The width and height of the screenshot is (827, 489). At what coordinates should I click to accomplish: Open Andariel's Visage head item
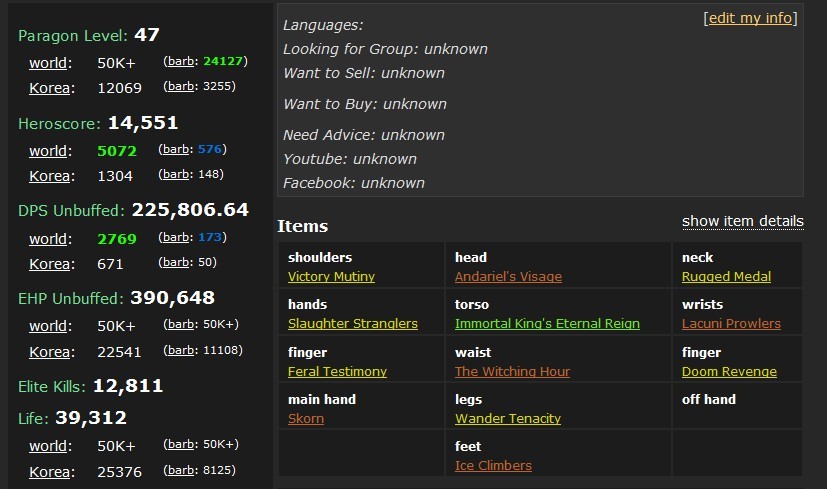point(508,276)
